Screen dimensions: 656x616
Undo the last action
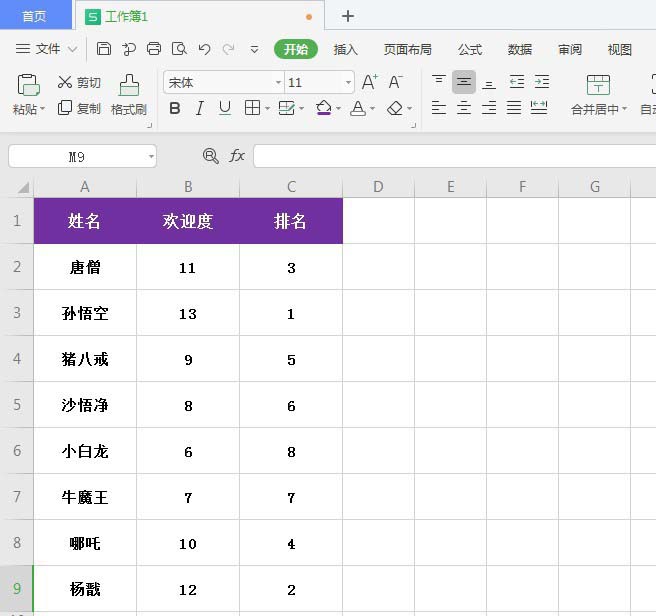point(204,49)
